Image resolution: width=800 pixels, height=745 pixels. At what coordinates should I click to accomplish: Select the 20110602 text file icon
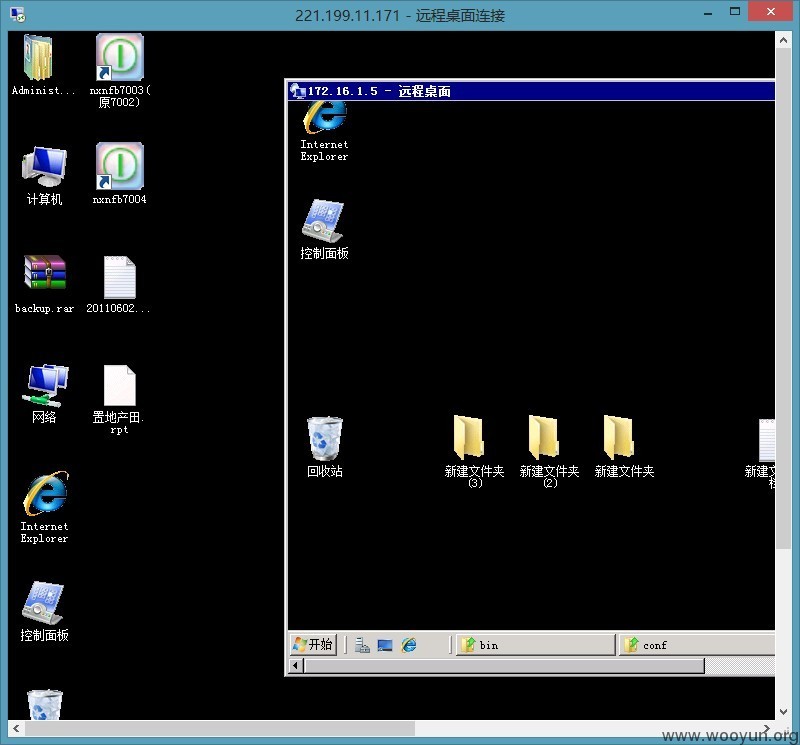pos(120,277)
